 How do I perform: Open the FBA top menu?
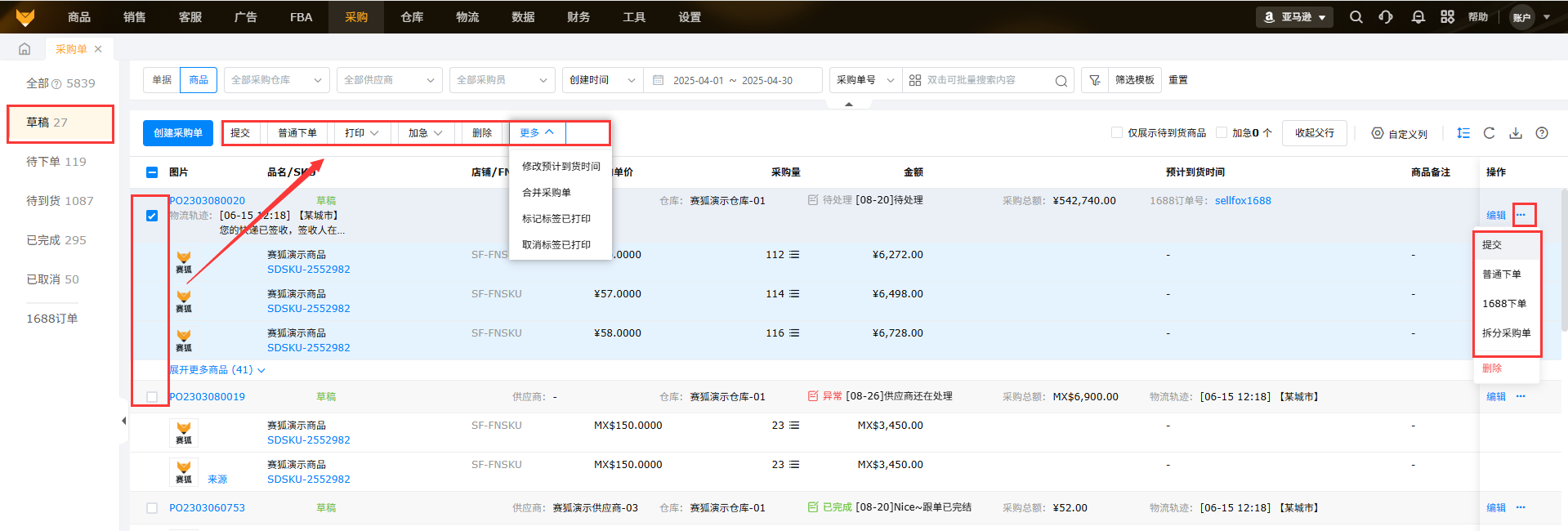click(301, 17)
